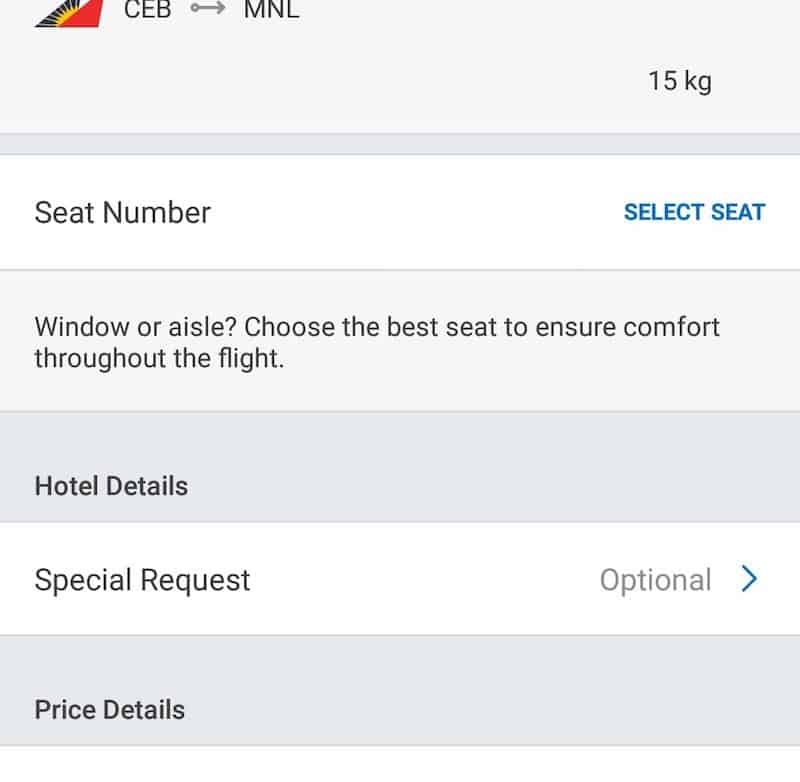Click "throughout the flight." in the seat hint
This screenshot has height=782, width=800.
(159, 359)
